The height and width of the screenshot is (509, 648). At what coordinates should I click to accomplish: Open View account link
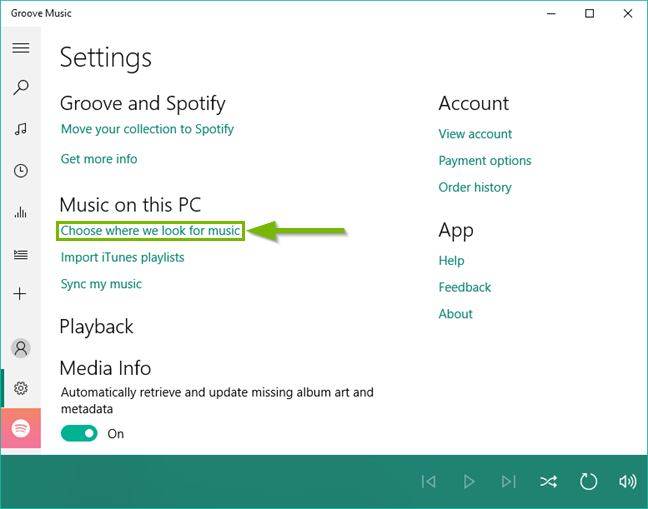click(475, 134)
